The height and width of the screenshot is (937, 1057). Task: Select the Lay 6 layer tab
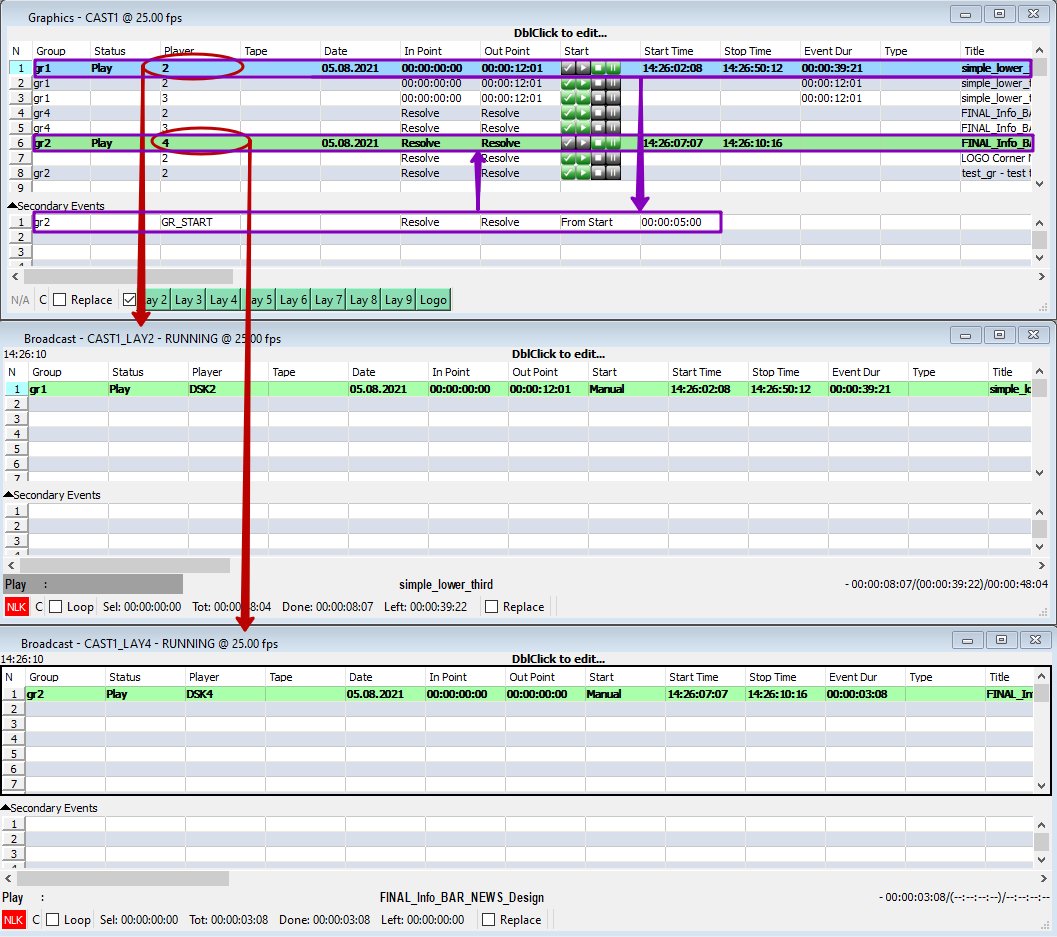pos(293,300)
